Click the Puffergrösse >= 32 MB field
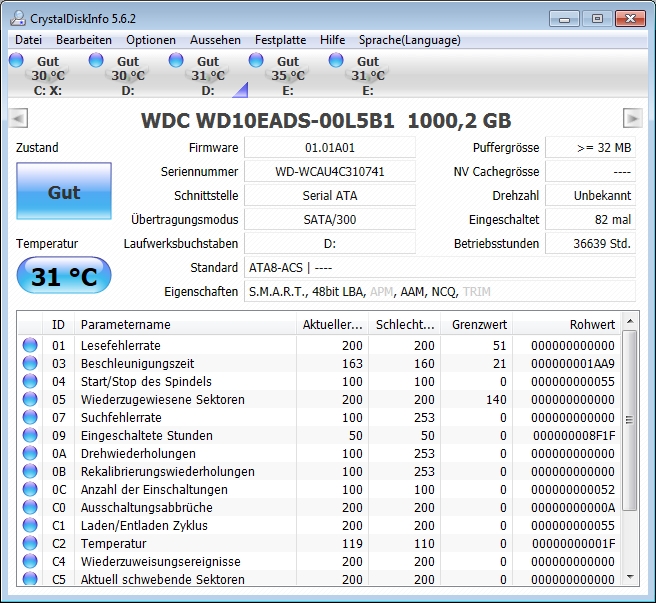This screenshot has height=603, width=656. (x=590, y=147)
